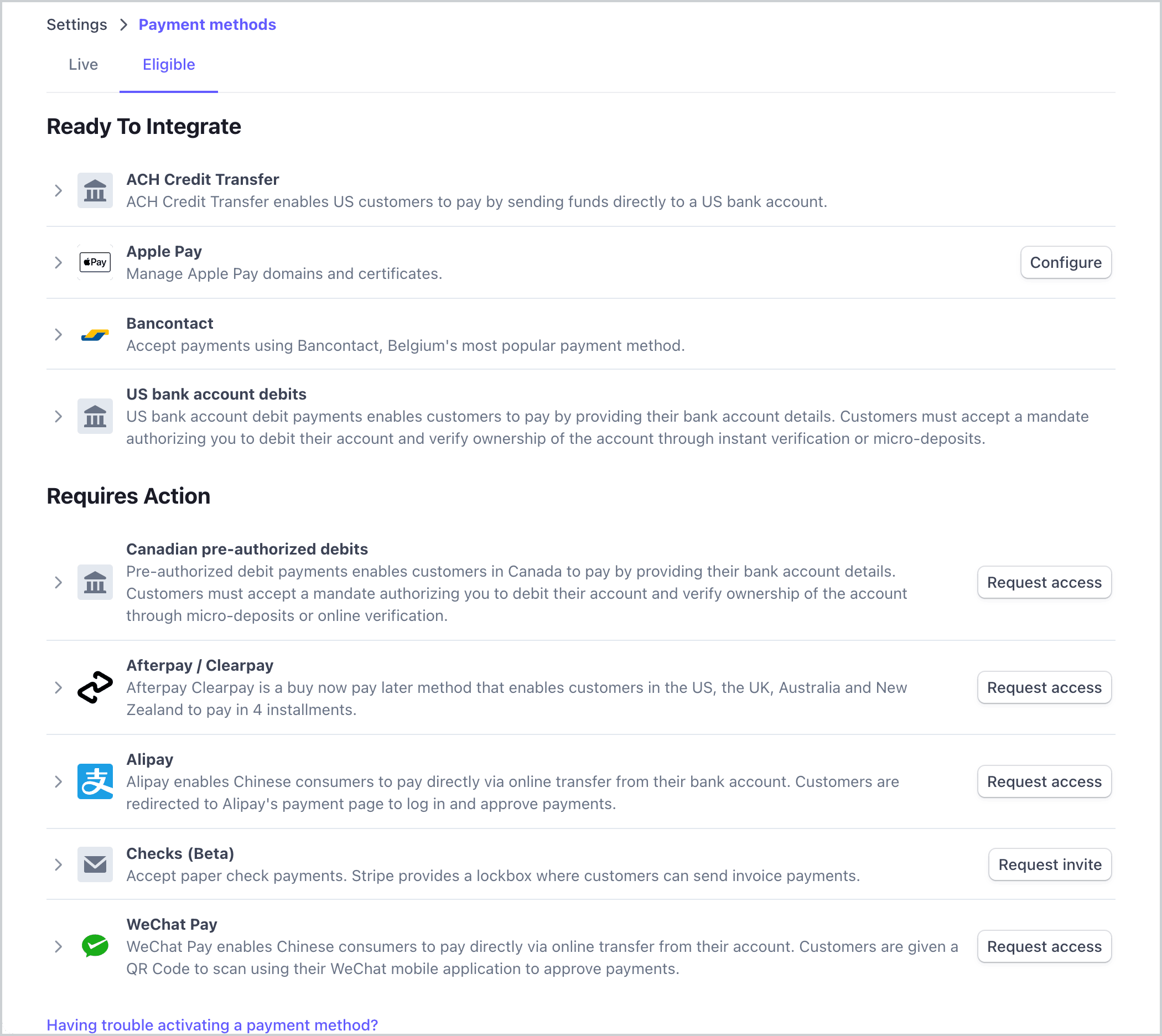Click the US bank account debits icon
The height and width of the screenshot is (1036, 1162).
coord(94,416)
